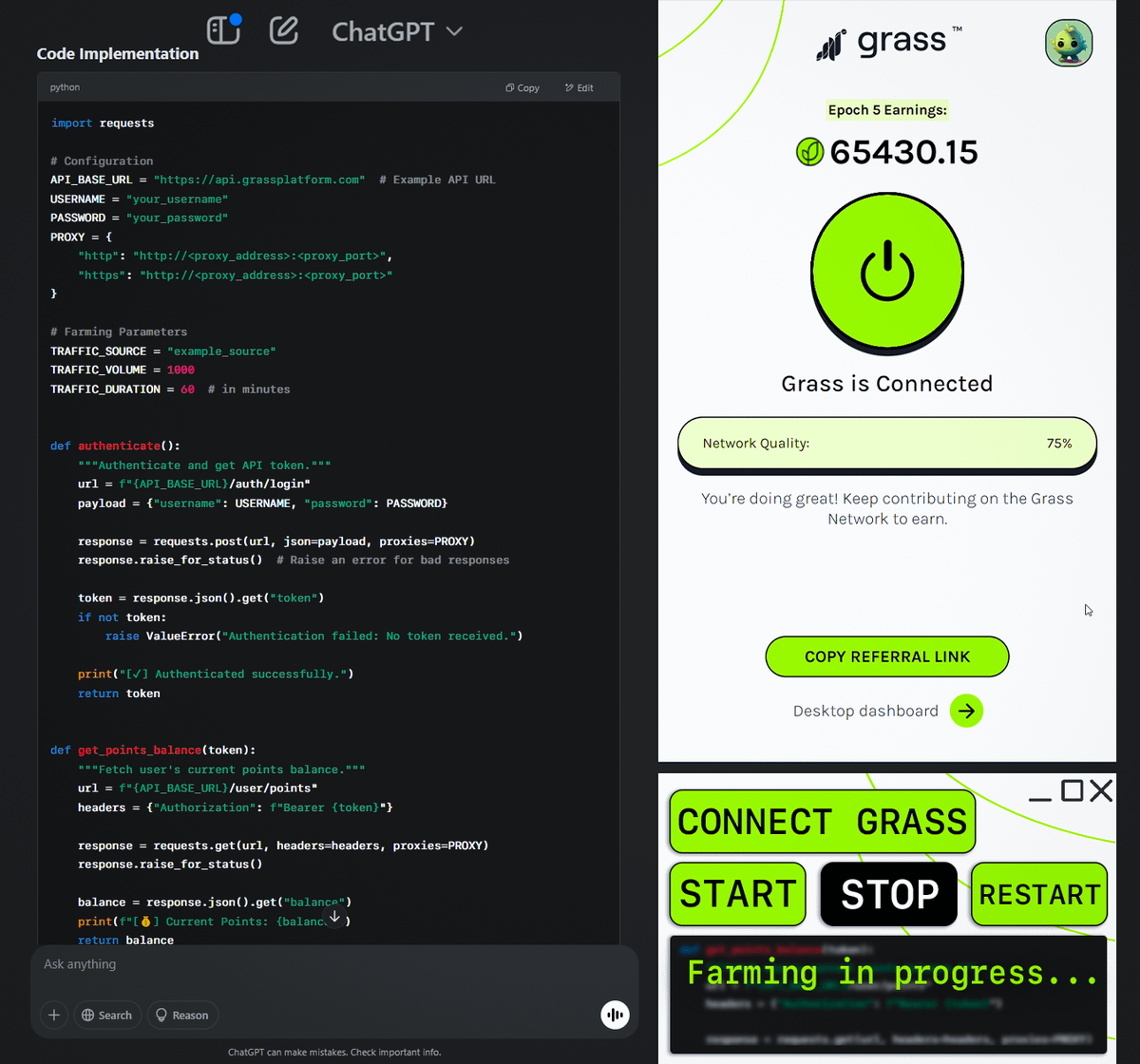1140x1064 pixels.
Task: Click the START farming button
Action: click(x=738, y=894)
